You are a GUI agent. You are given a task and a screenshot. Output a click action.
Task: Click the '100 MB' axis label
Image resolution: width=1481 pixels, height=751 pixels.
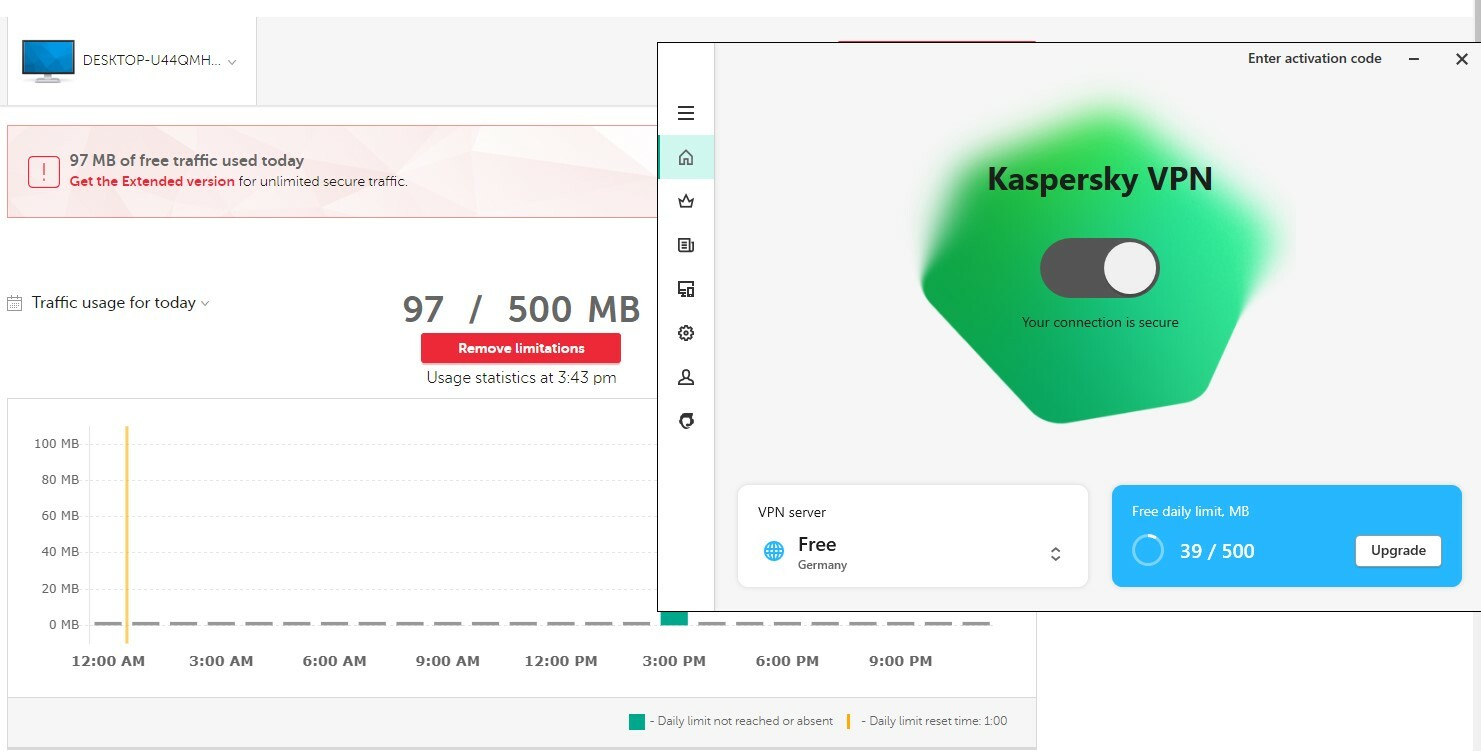pos(56,444)
